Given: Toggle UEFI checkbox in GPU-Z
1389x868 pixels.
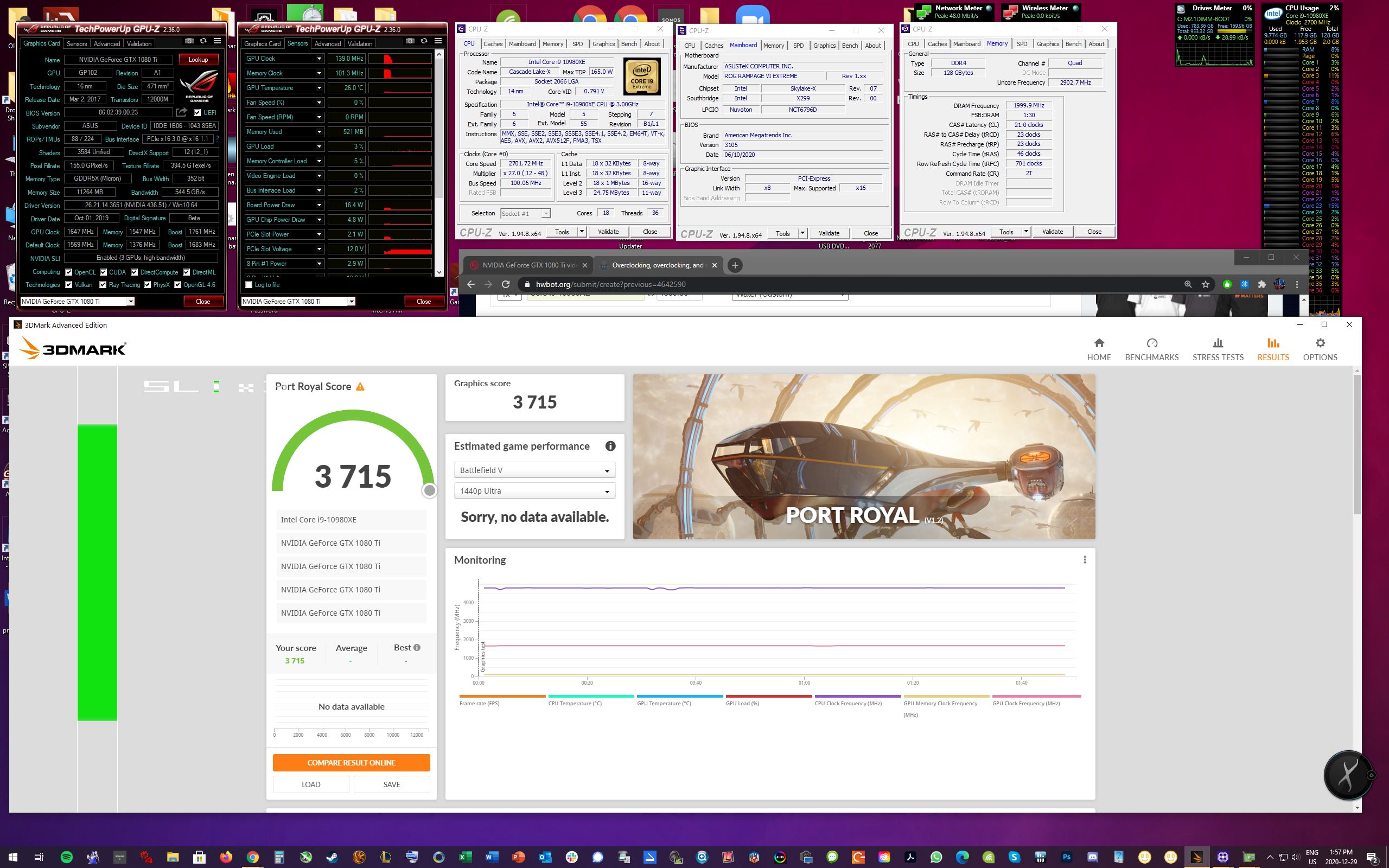Looking at the screenshot, I should (197, 112).
